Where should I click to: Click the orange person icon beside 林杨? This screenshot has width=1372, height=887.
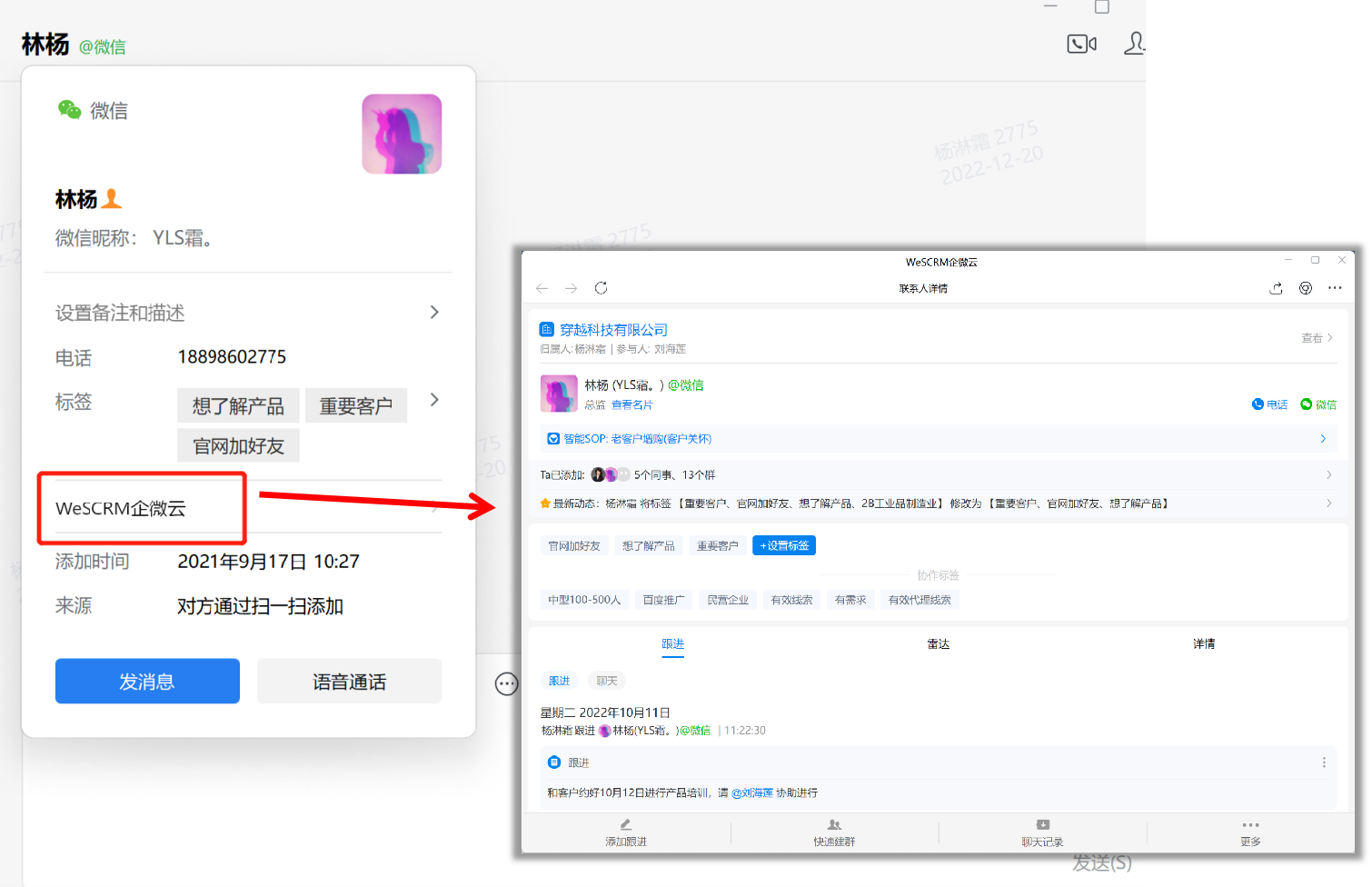tap(112, 198)
